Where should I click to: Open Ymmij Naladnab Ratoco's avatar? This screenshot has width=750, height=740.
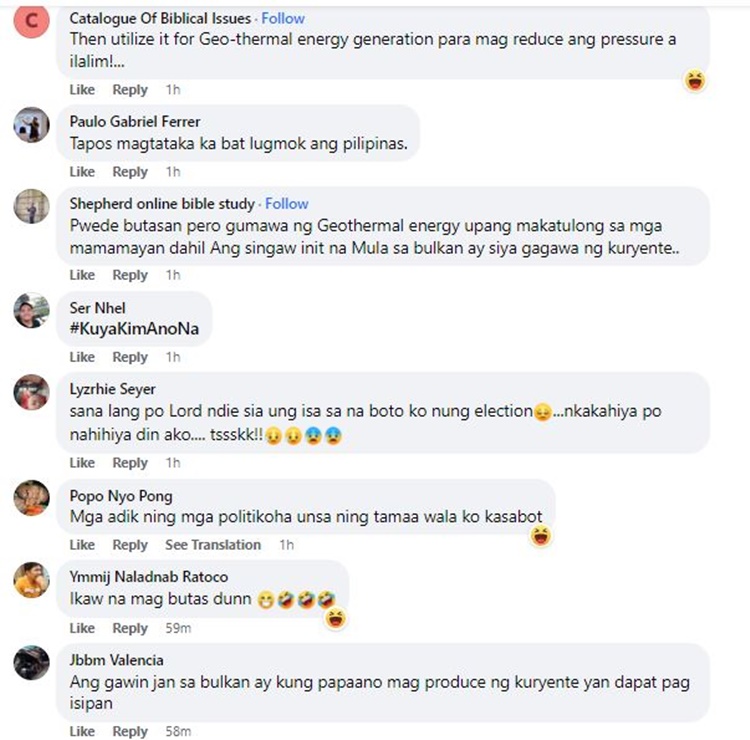click(32, 580)
